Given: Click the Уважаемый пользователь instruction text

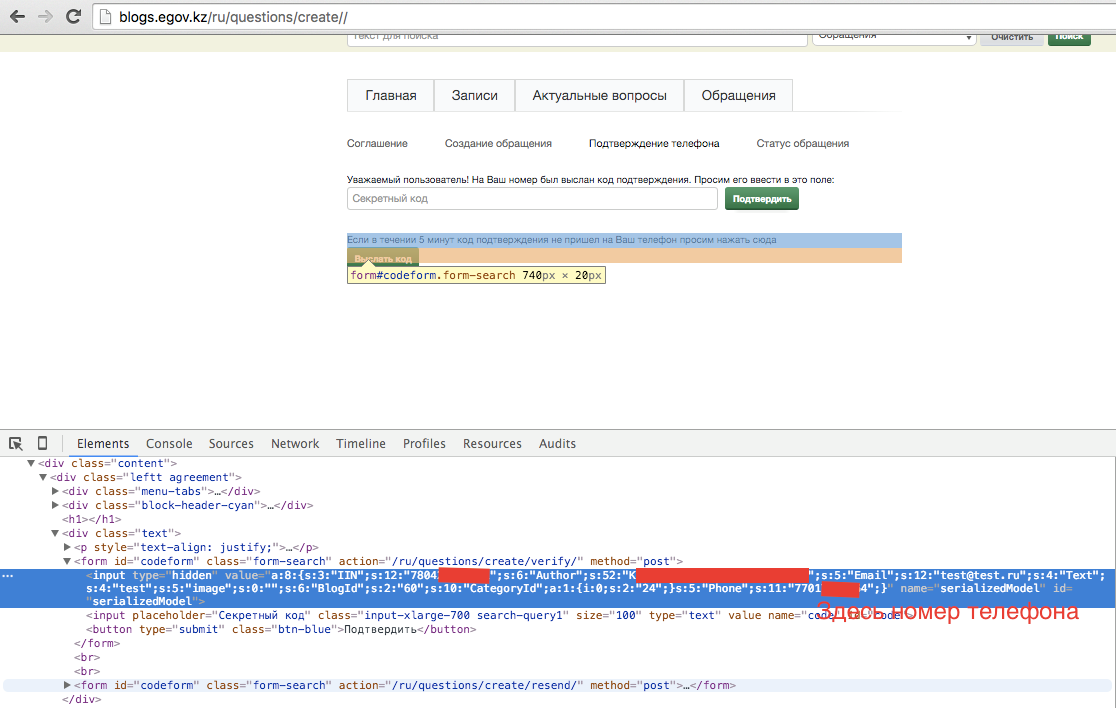Looking at the screenshot, I should 591,179.
